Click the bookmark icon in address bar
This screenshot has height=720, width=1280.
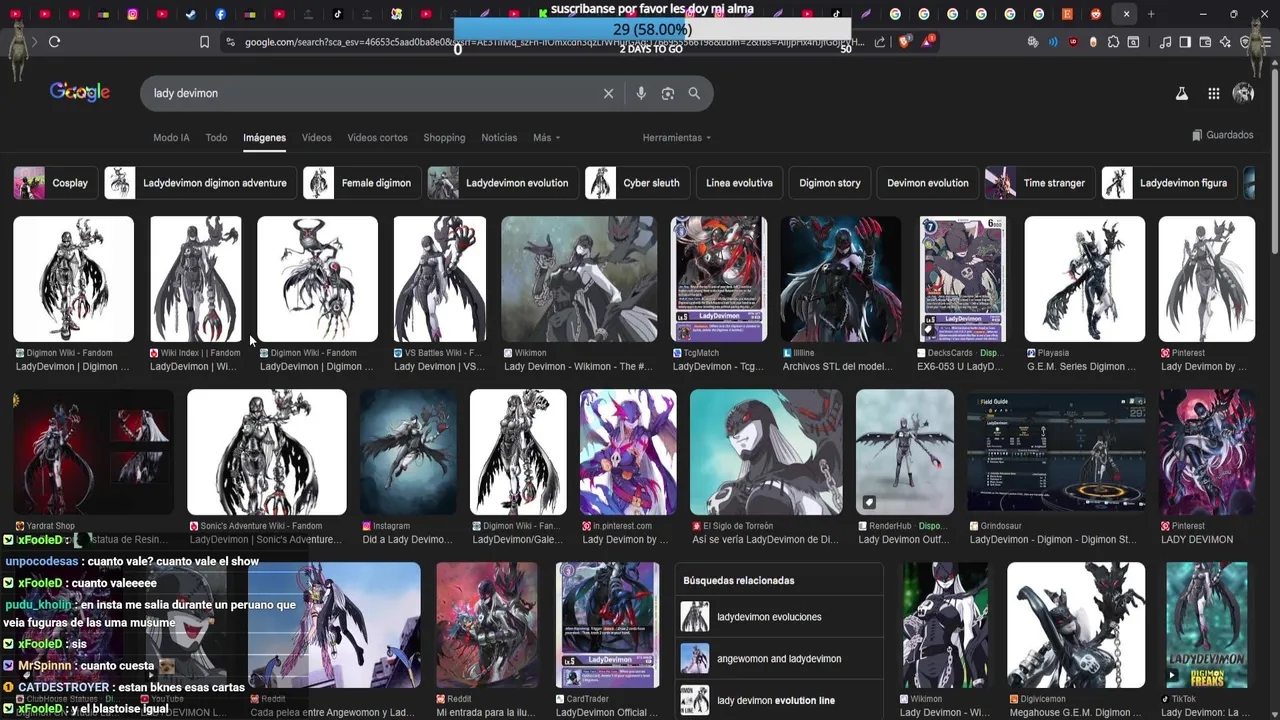(204, 42)
